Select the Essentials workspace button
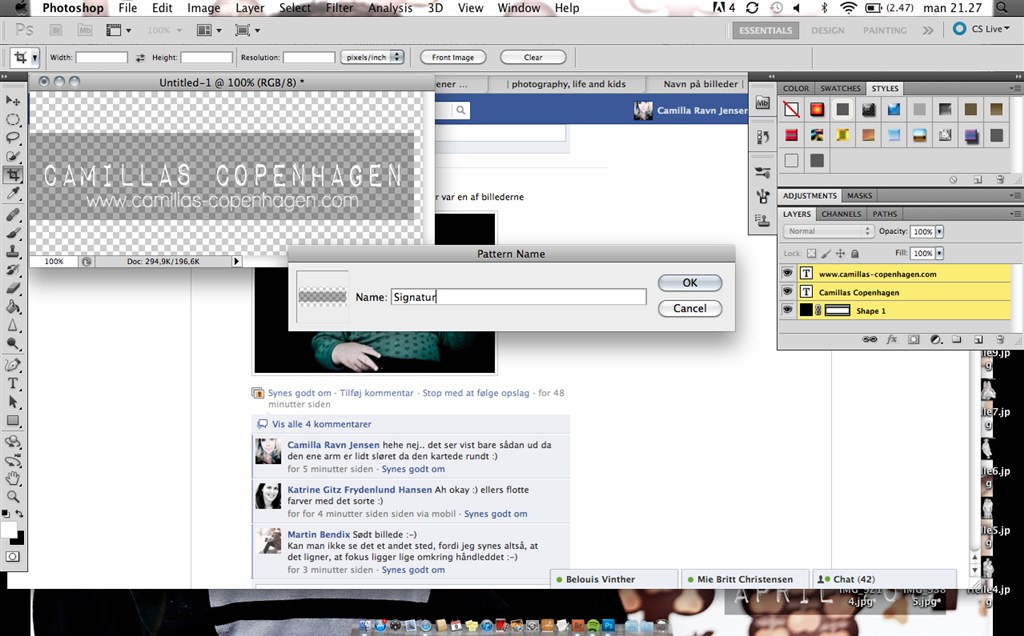1024x636 pixels. (x=765, y=30)
